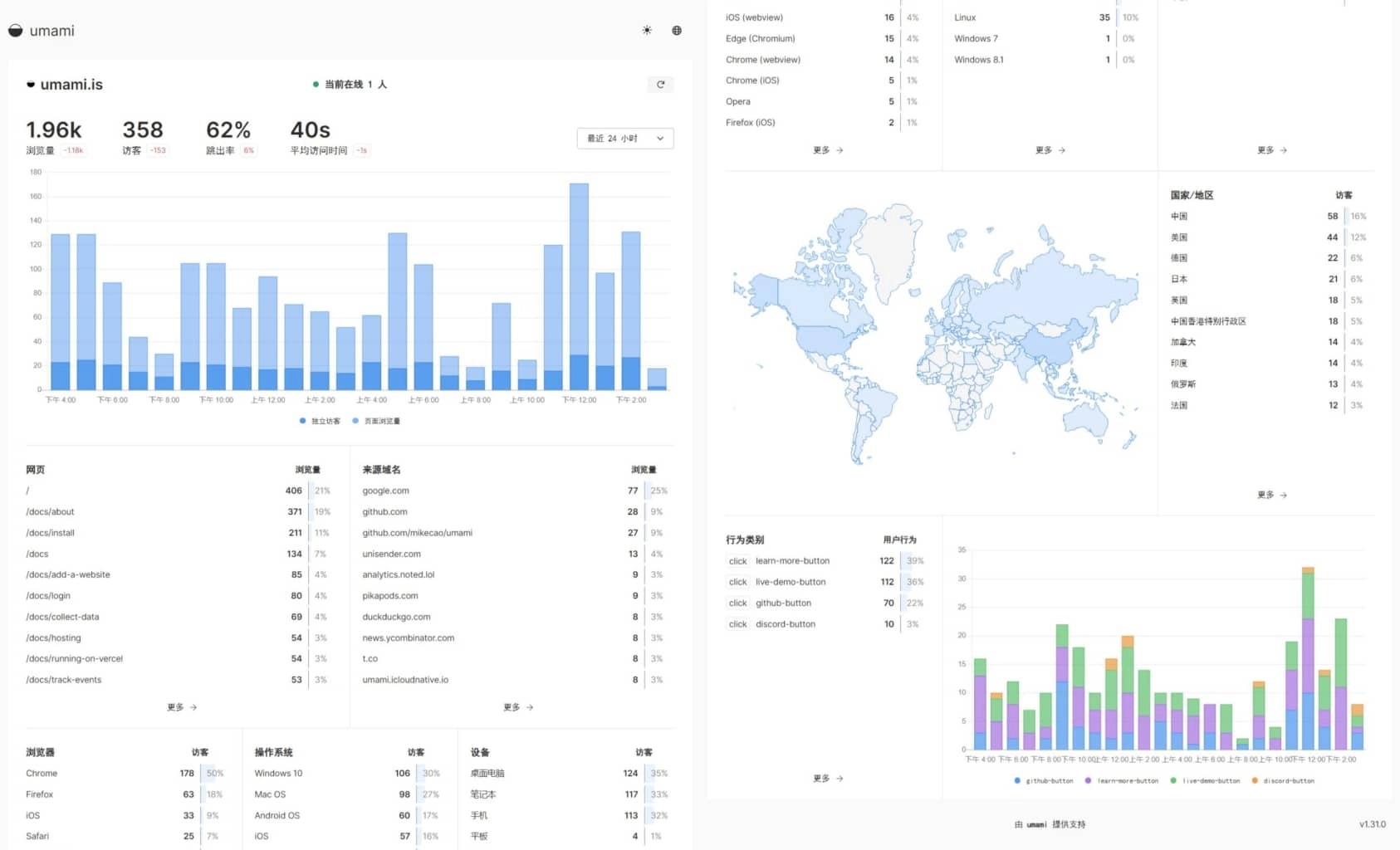Viewport: 1400px width, 850px height.
Task: Select the 手机 device row
Action: pyautogui.click(x=570, y=815)
